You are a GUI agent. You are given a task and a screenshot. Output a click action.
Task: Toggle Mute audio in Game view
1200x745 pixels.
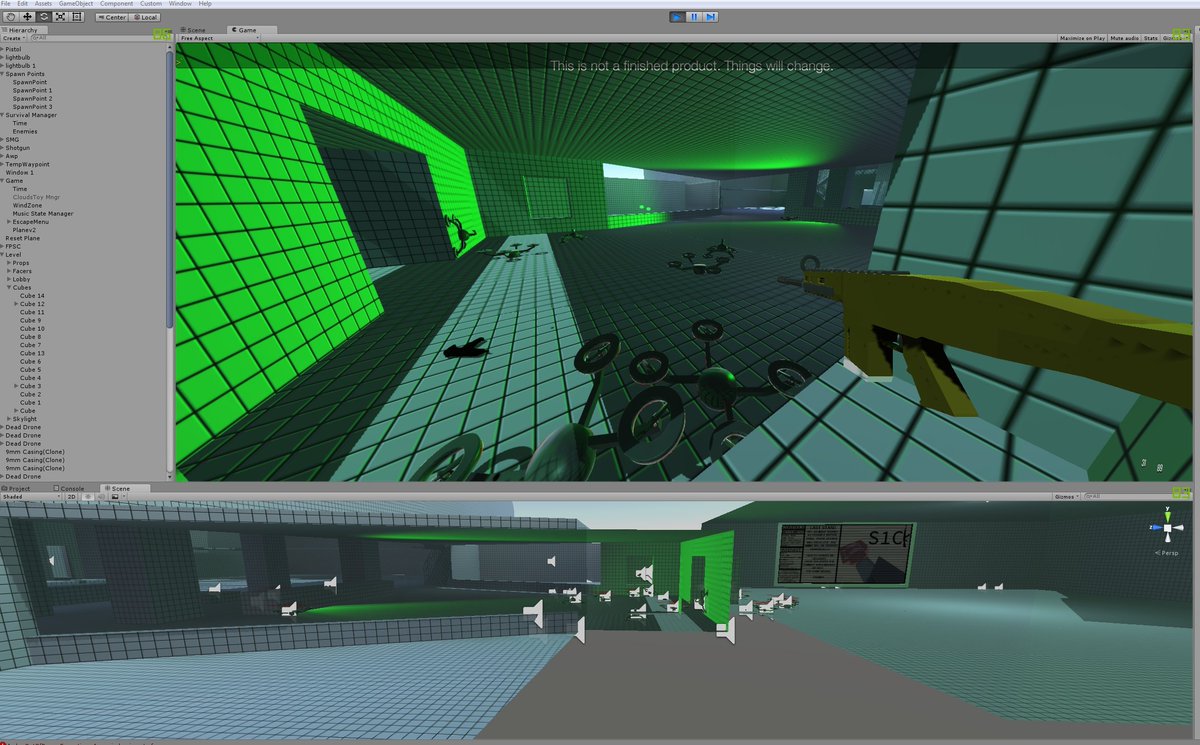point(1125,38)
